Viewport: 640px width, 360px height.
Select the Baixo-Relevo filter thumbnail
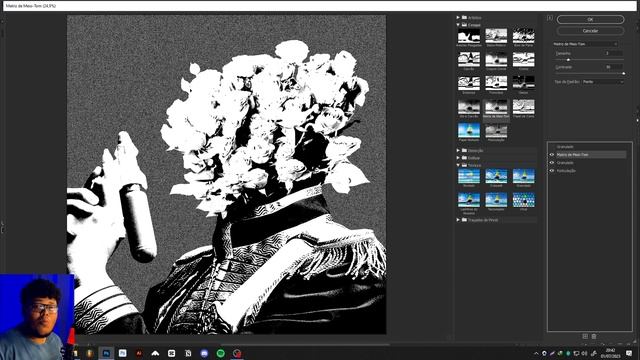496,36
